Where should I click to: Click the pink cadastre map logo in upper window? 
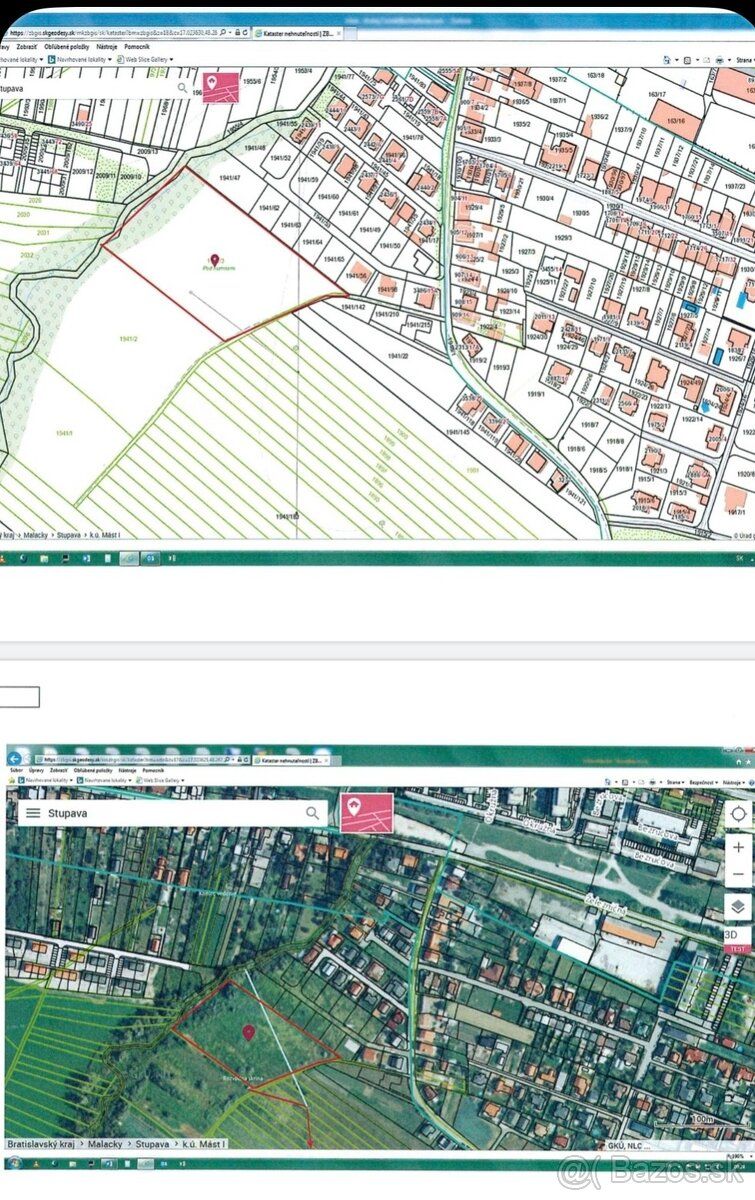221,86
